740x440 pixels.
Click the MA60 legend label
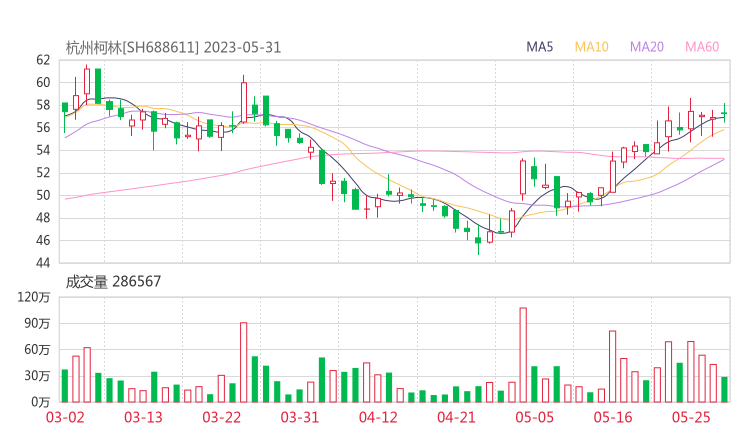(x=702, y=47)
